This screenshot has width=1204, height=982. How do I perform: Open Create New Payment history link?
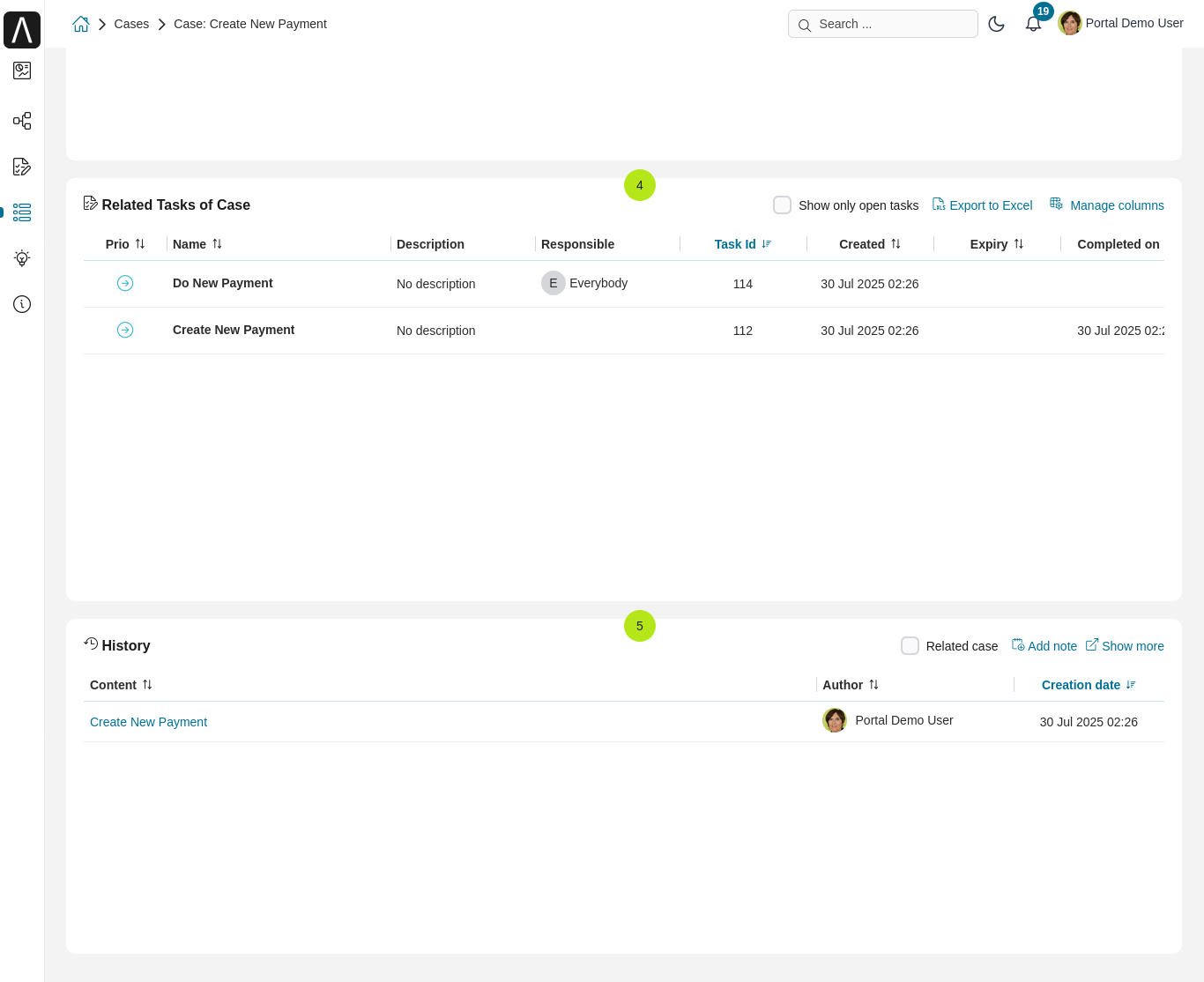click(148, 722)
